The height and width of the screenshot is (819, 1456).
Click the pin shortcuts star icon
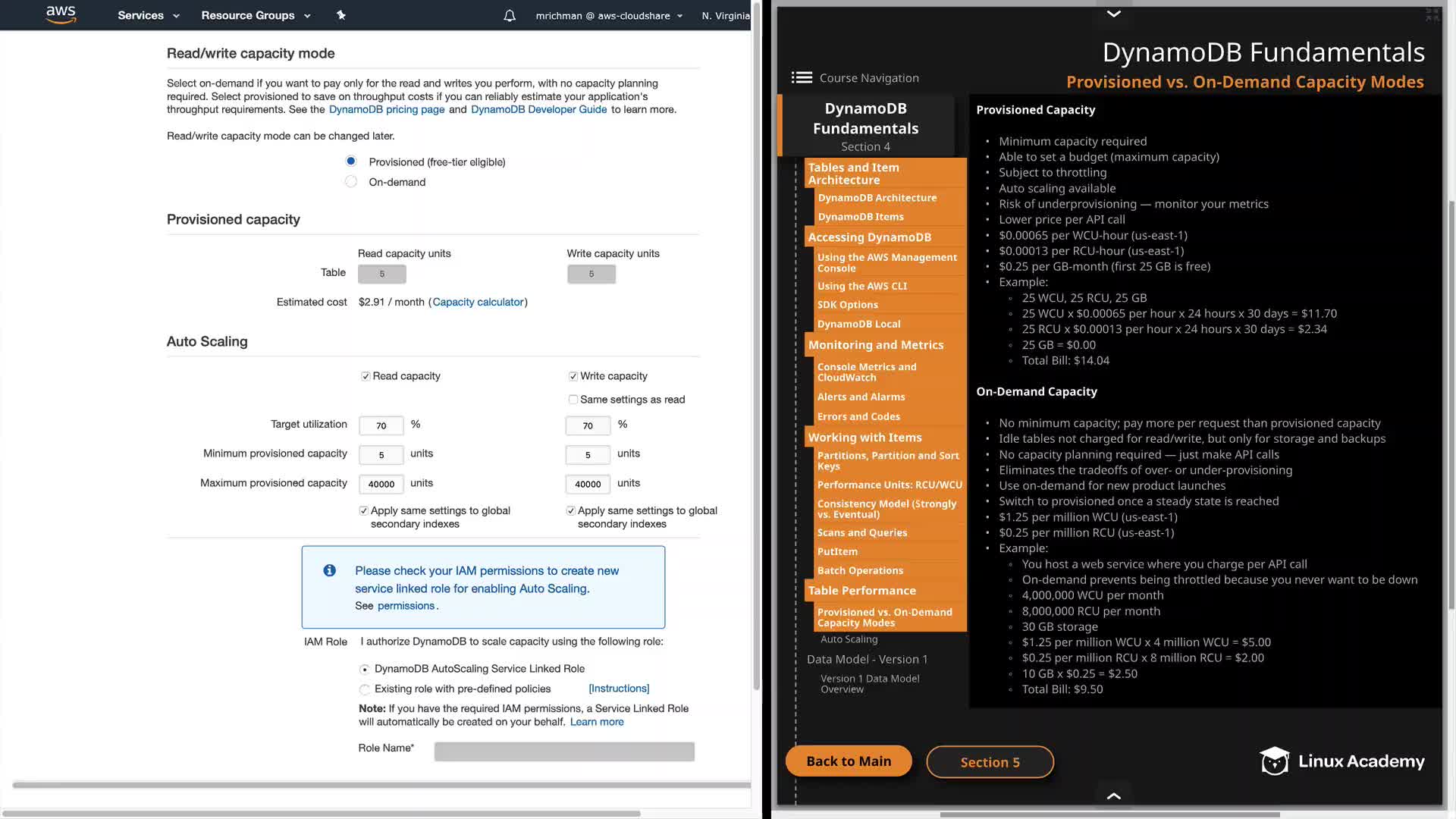click(341, 15)
